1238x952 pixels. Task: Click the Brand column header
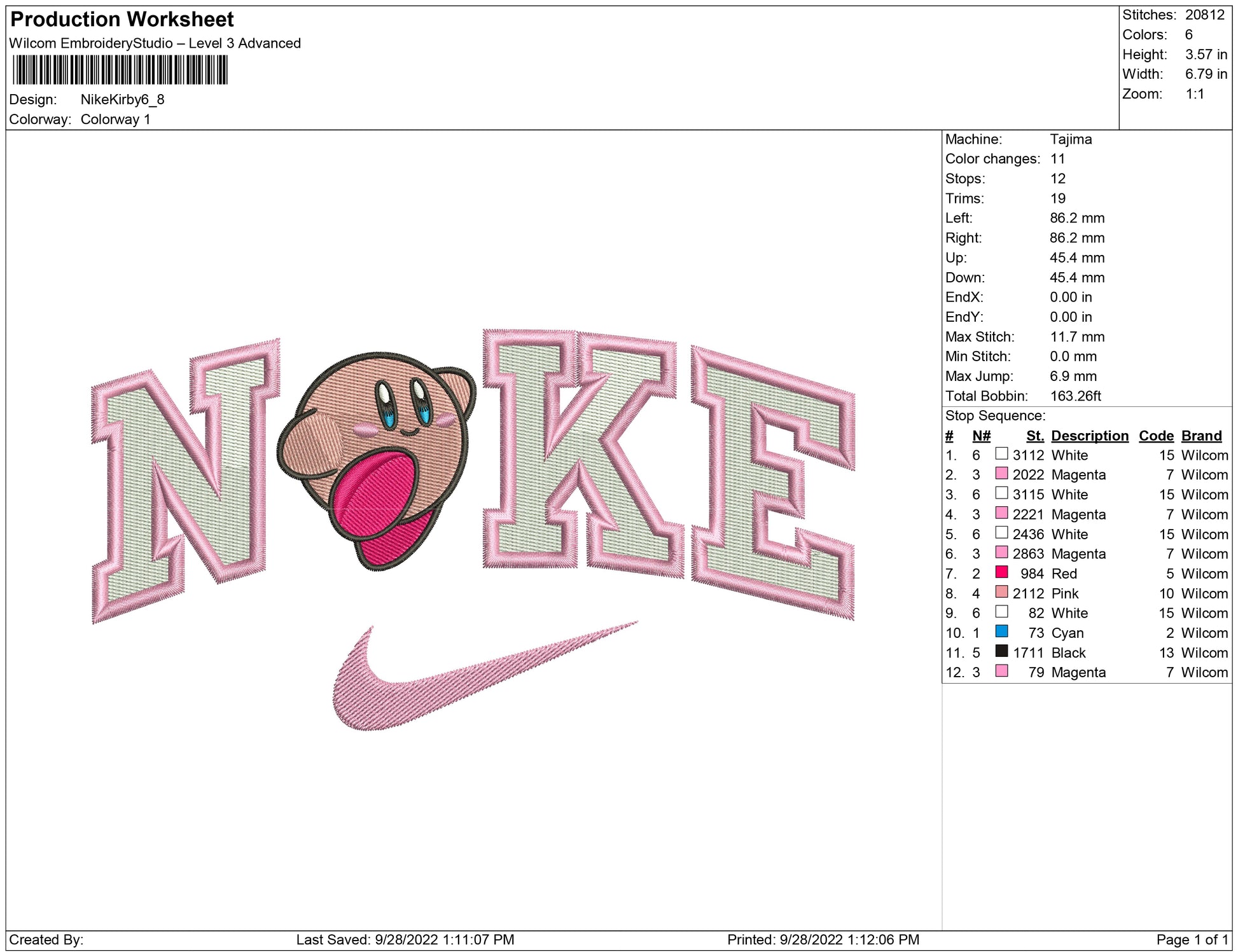(1201, 436)
